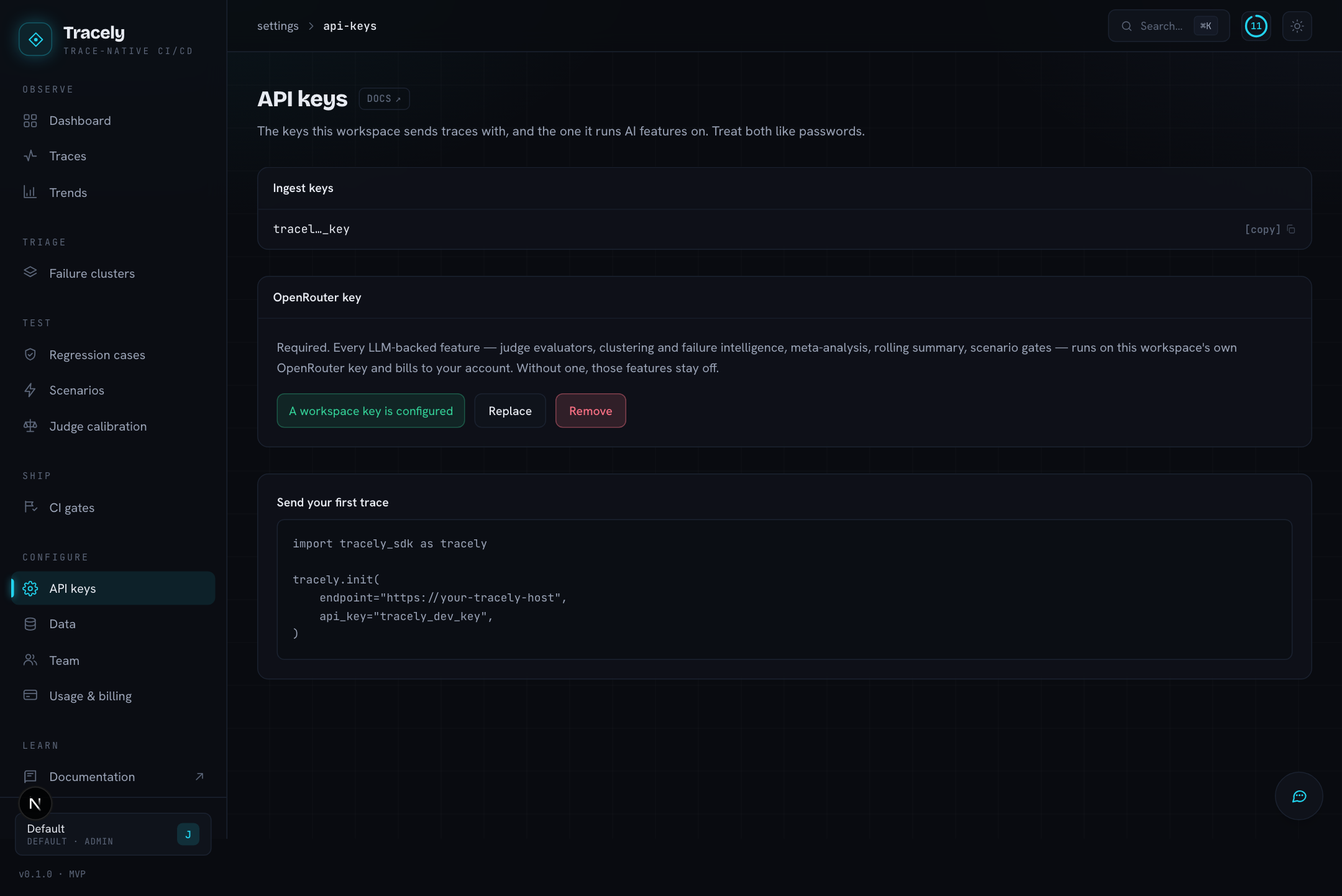1342x896 pixels.
Task: Open Judge calibration page
Action: coord(113,426)
